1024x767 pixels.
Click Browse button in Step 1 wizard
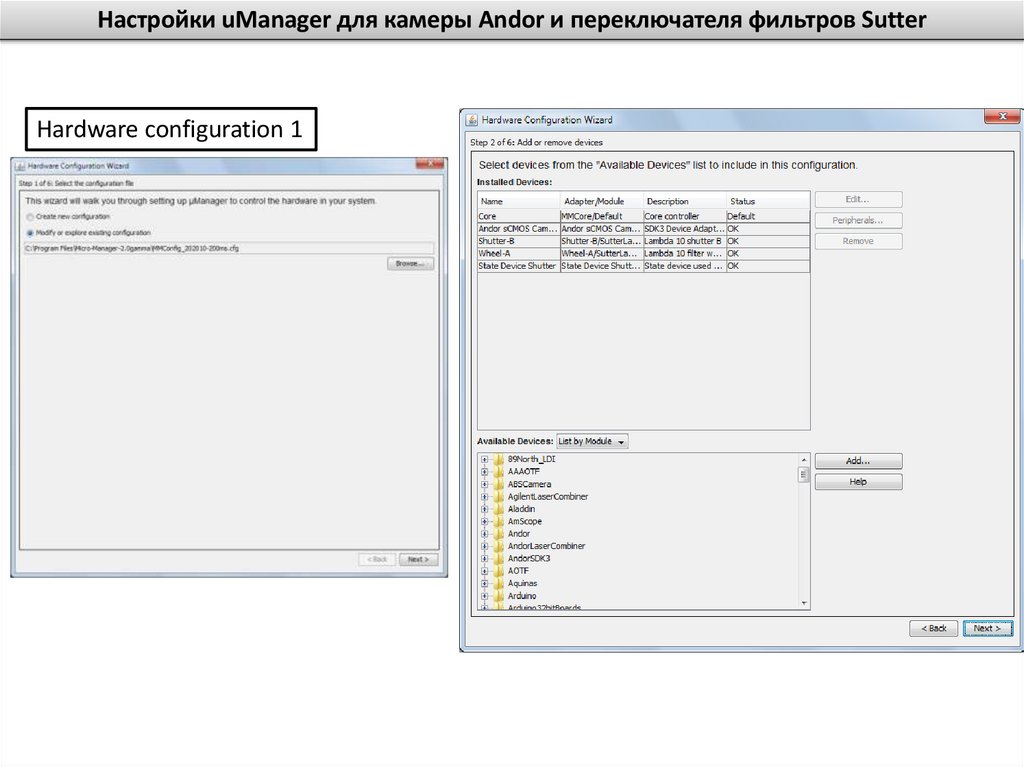(410, 263)
